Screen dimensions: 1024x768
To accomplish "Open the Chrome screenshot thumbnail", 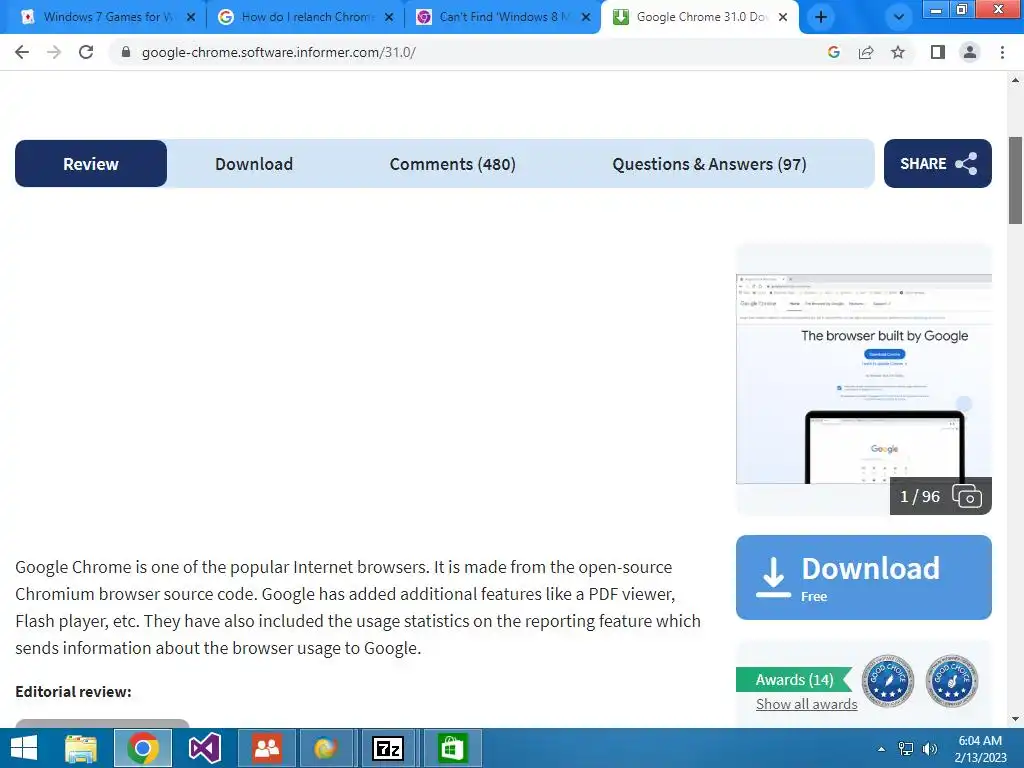I will (x=863, y=379).
